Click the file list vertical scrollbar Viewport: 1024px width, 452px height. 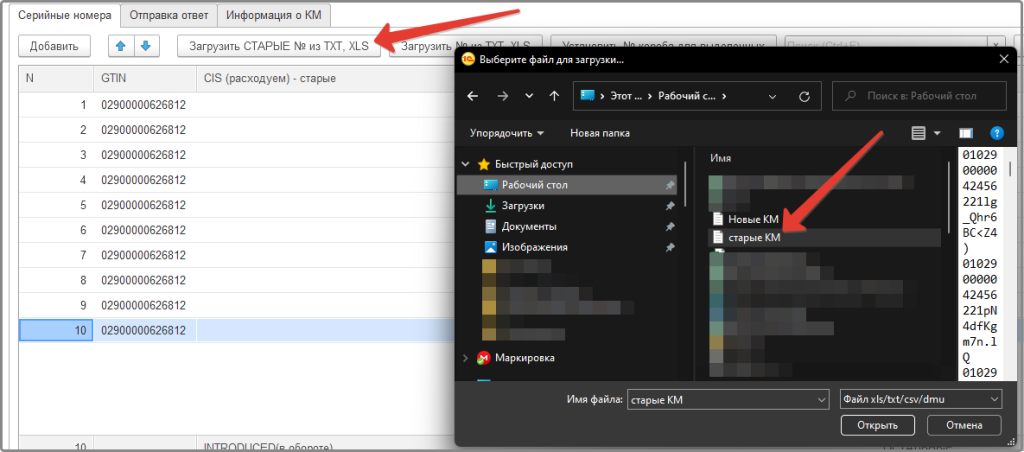(x=949, y=196)
